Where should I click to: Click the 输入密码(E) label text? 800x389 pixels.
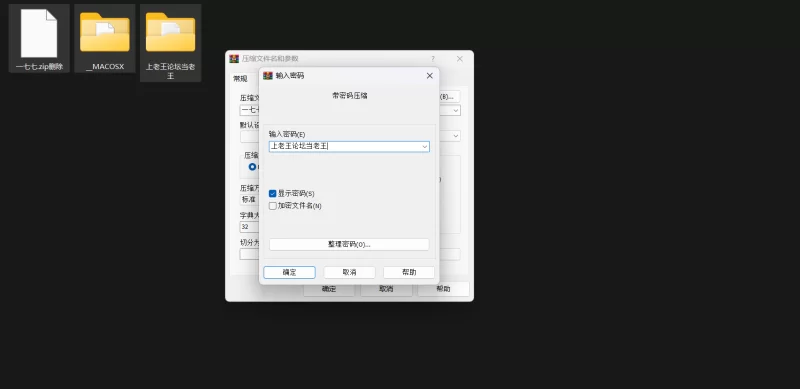(x=287, y=134)
